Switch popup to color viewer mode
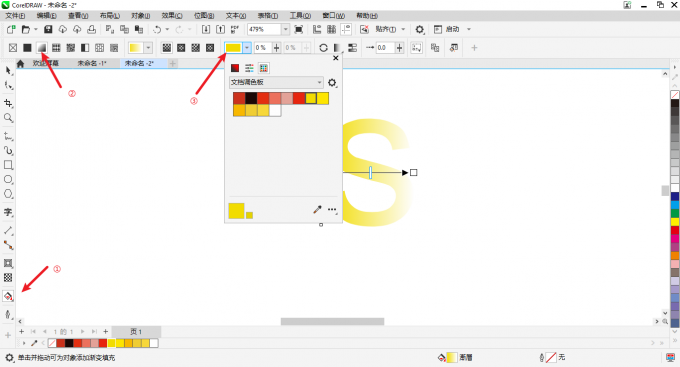This screenshot has height=367, width=680. click(235, 68)
